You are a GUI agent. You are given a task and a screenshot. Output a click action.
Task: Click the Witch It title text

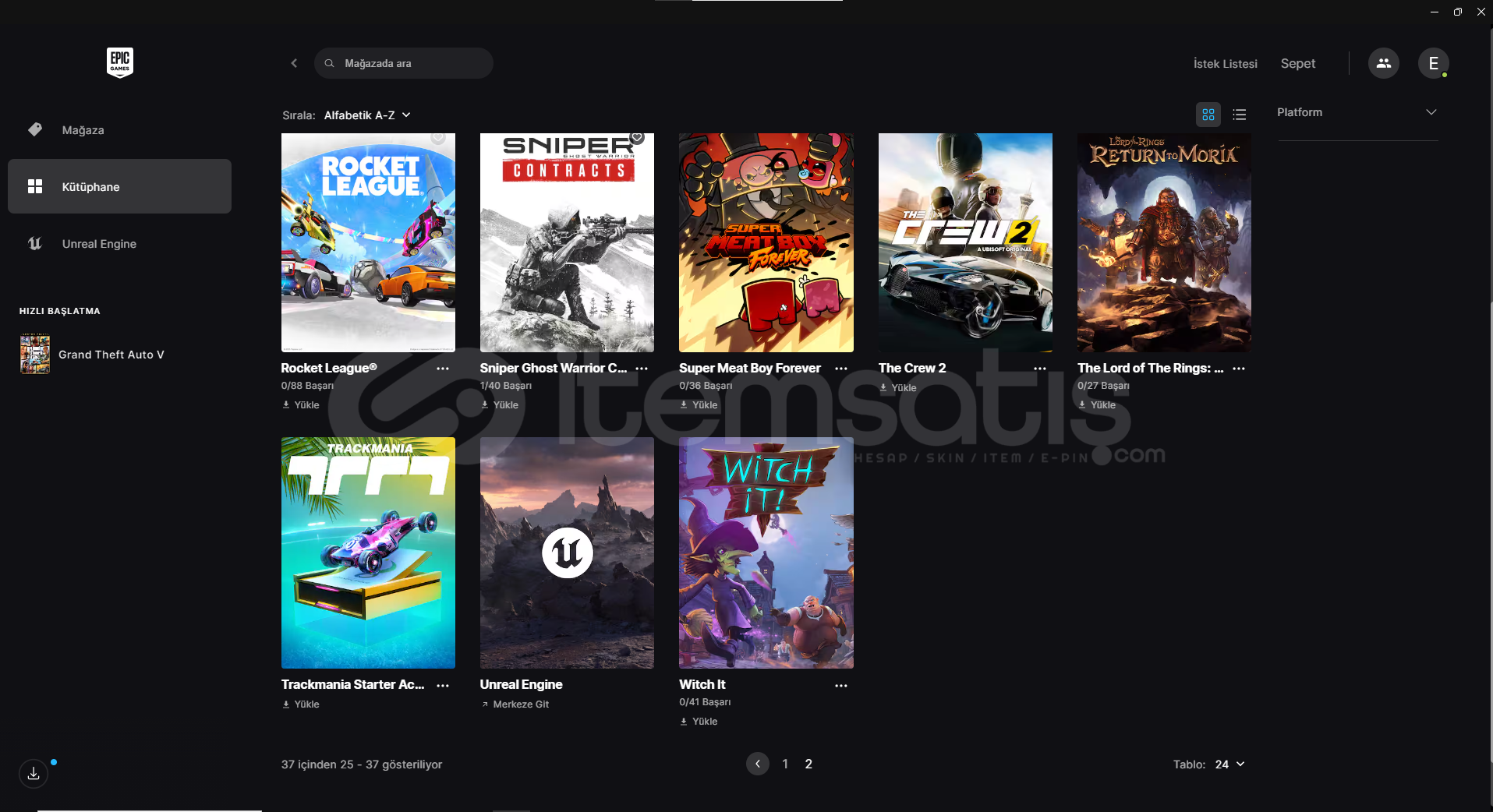point(702,684)
